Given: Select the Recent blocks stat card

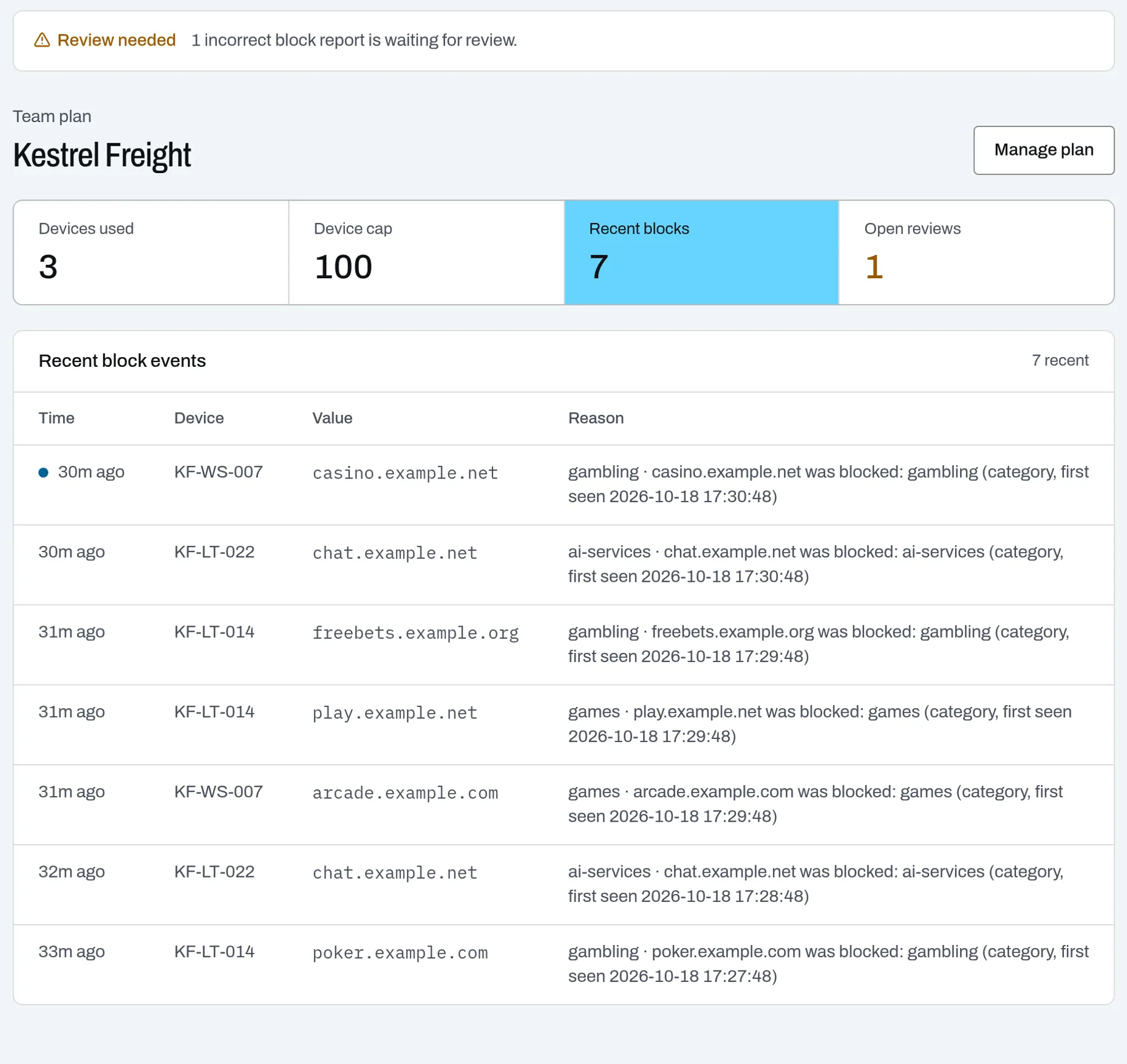Looking at the screenshot, I should point(701,252).
